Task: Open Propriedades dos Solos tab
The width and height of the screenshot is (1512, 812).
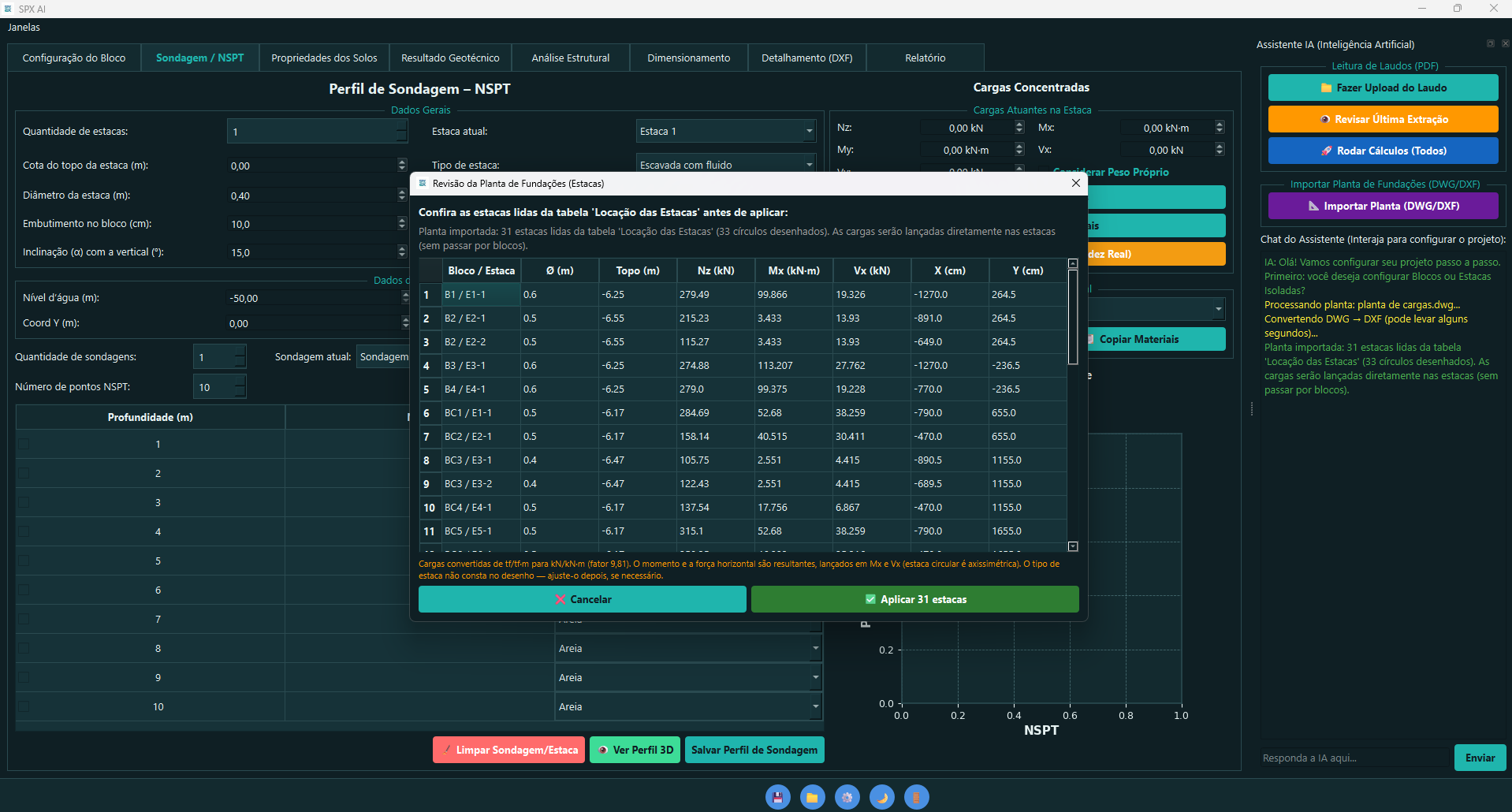Action: tap(324, 58)
